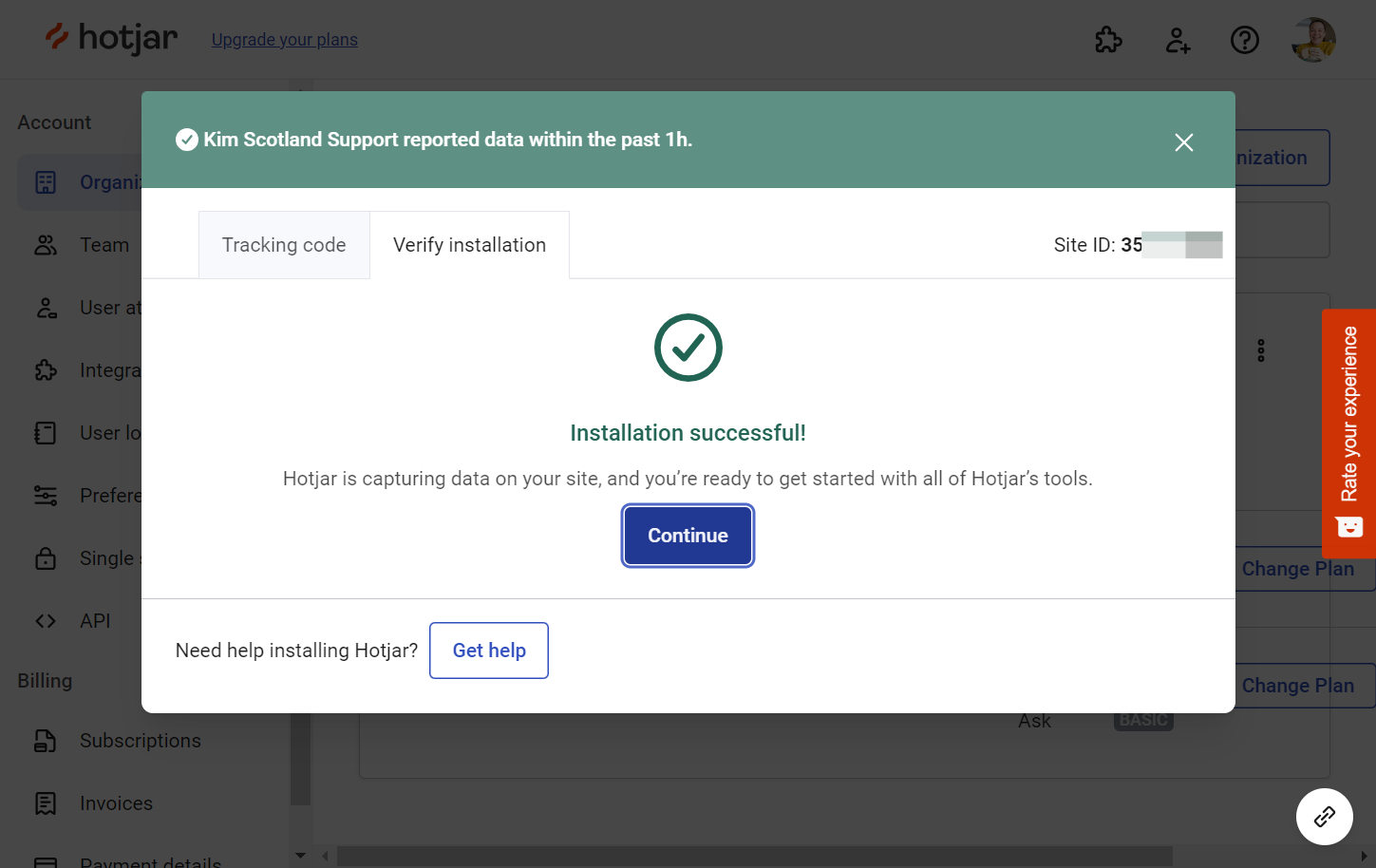Image resolution: width=1376 pixels, height=868 pixels.
Task: Click the Rate your experience feedback tab
Action: 1348,434
